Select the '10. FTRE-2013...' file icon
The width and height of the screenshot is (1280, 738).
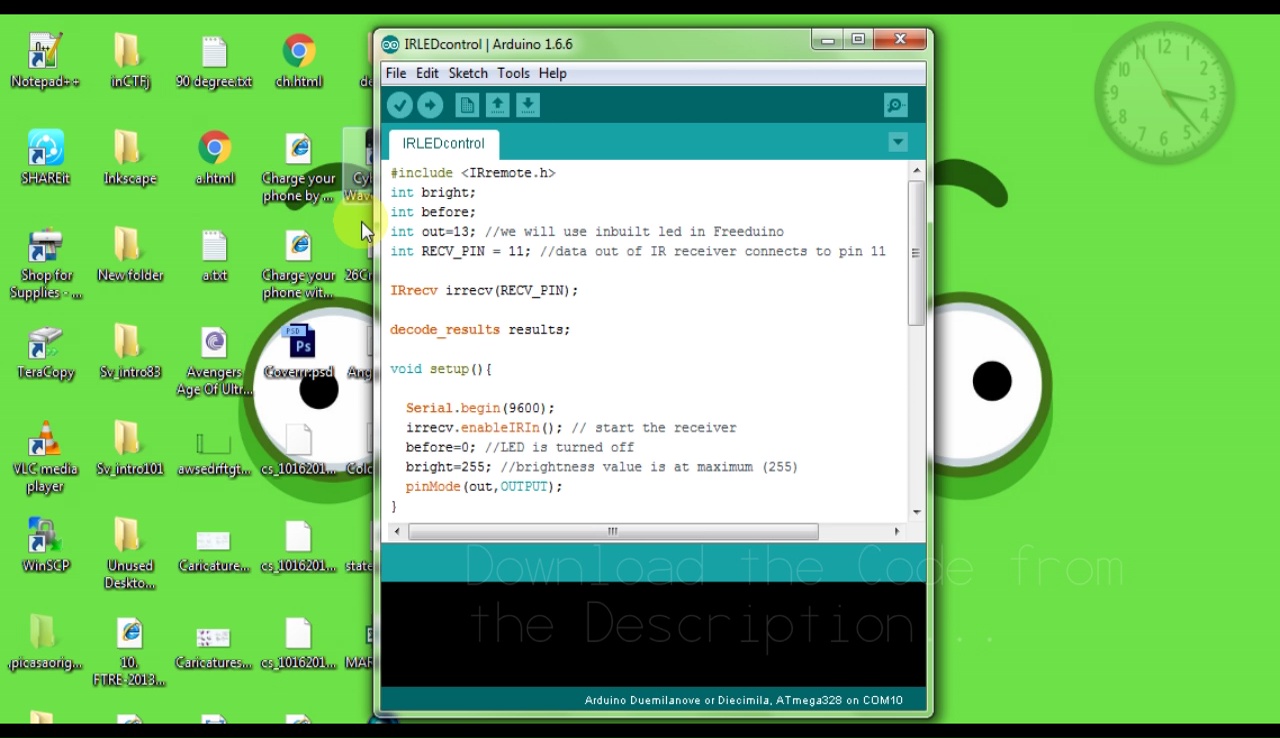tap(130, 652)
